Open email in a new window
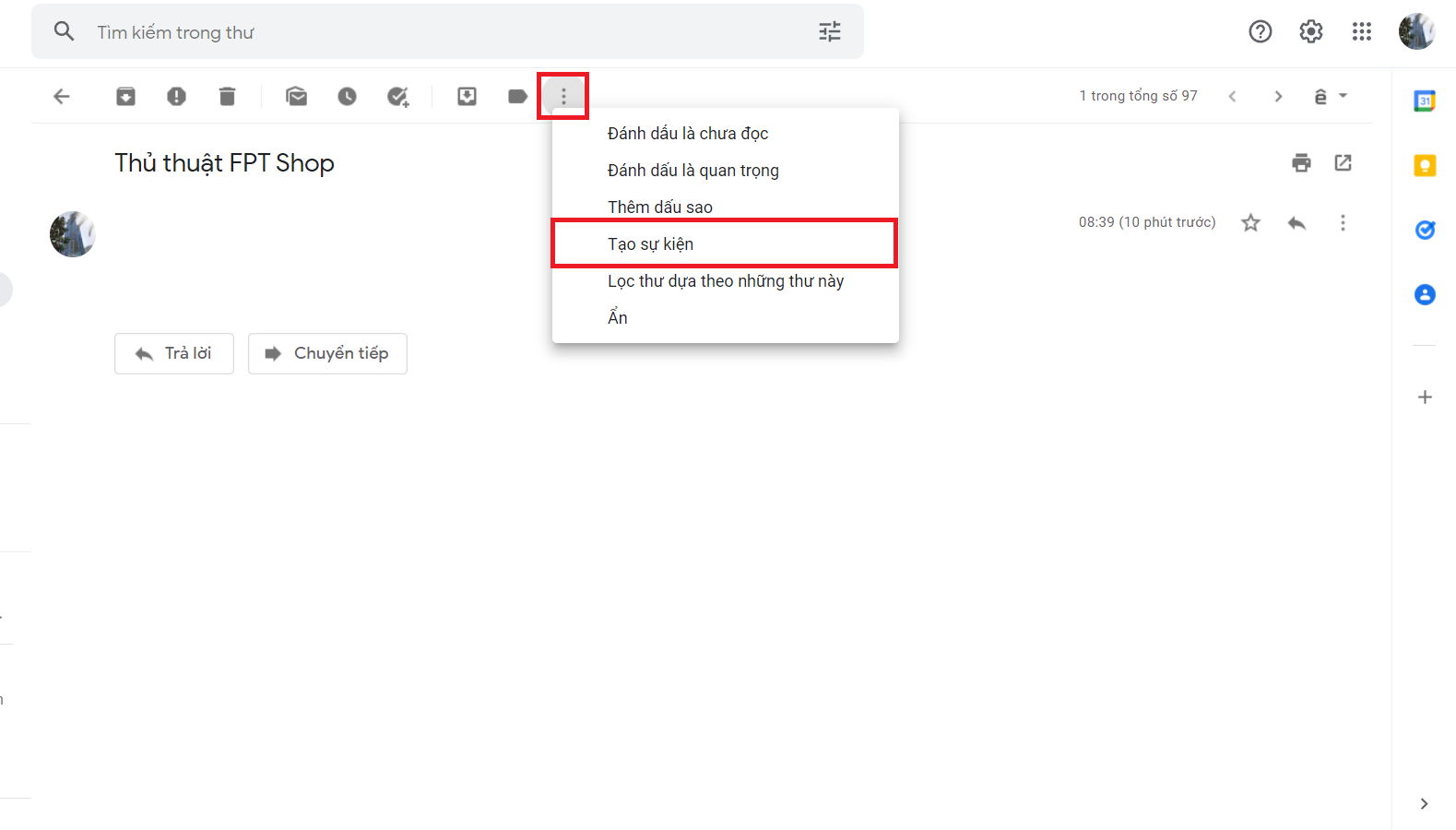 1343,163
